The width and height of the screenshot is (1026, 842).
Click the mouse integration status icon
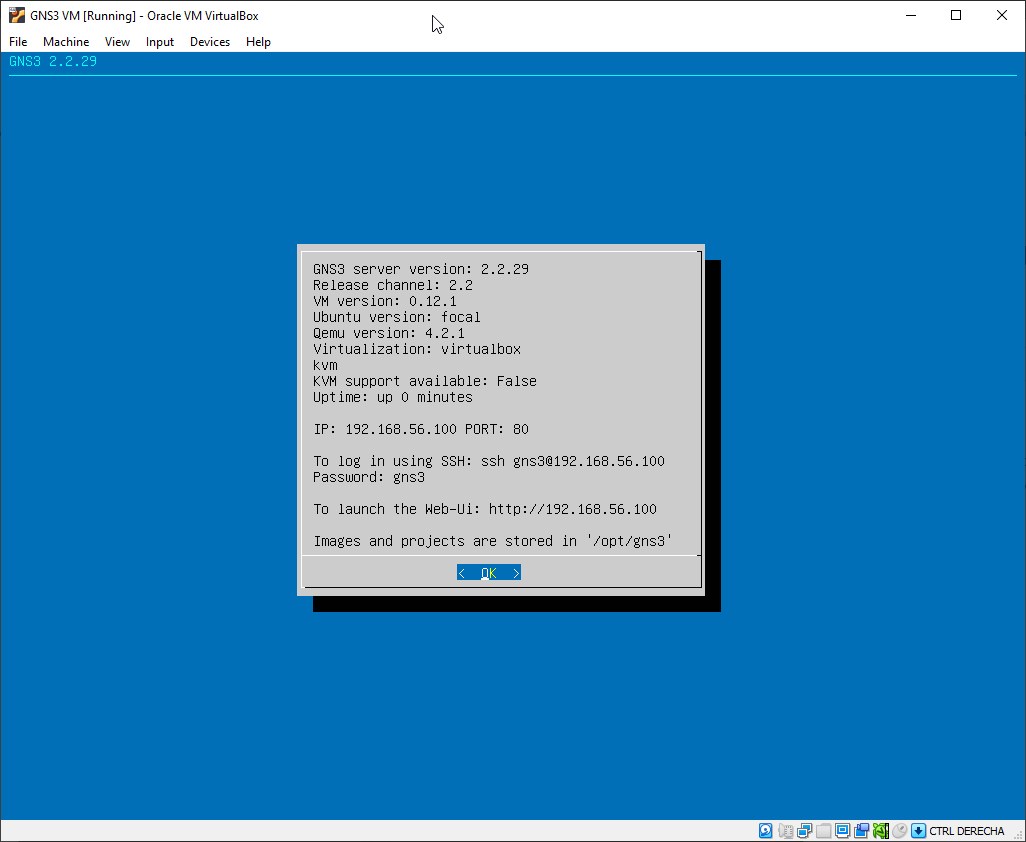pos(900,831)
